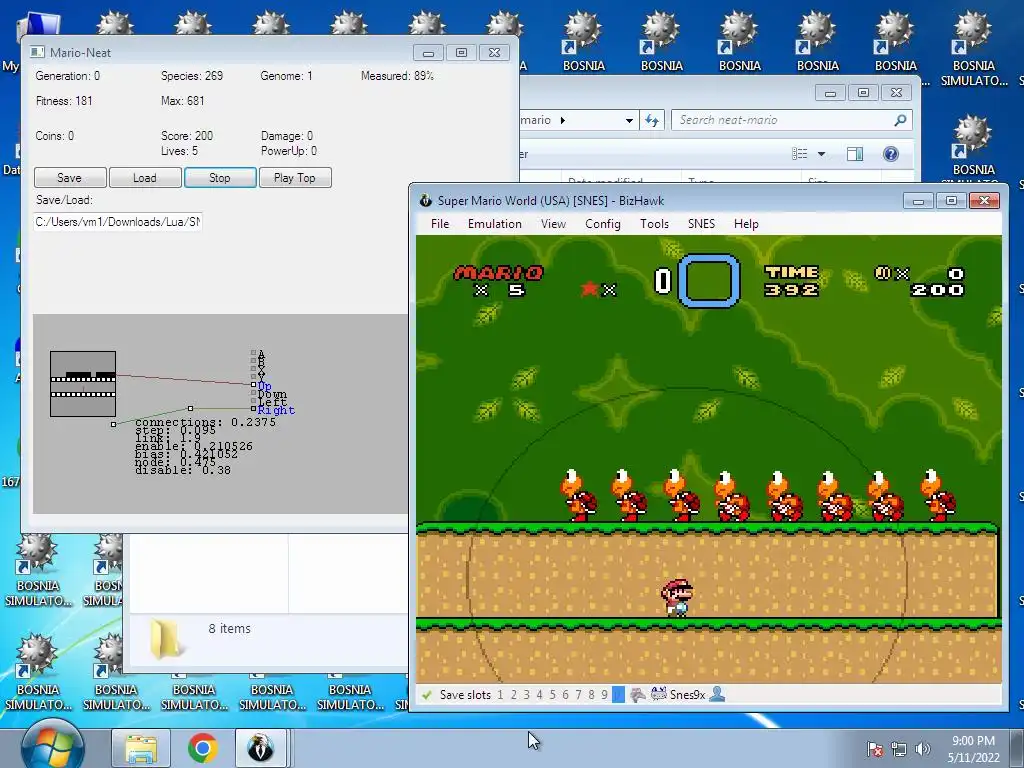The height and width of the screenshot is (768, 1024).
Task: Click the blue user icon in status bar
Action: (717, 694)
